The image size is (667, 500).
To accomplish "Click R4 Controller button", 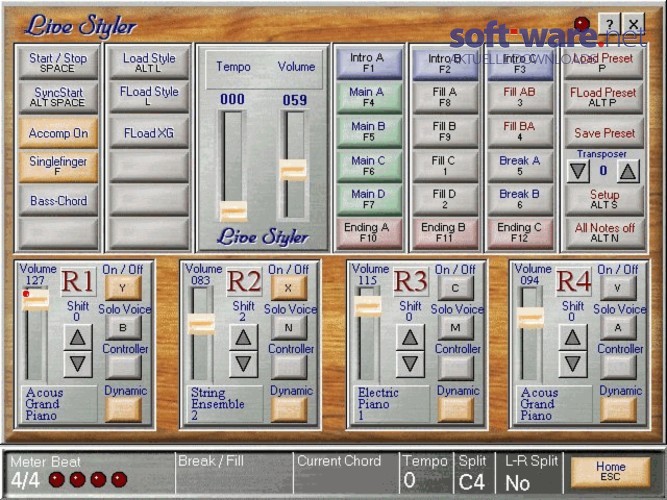I will 618,367.
